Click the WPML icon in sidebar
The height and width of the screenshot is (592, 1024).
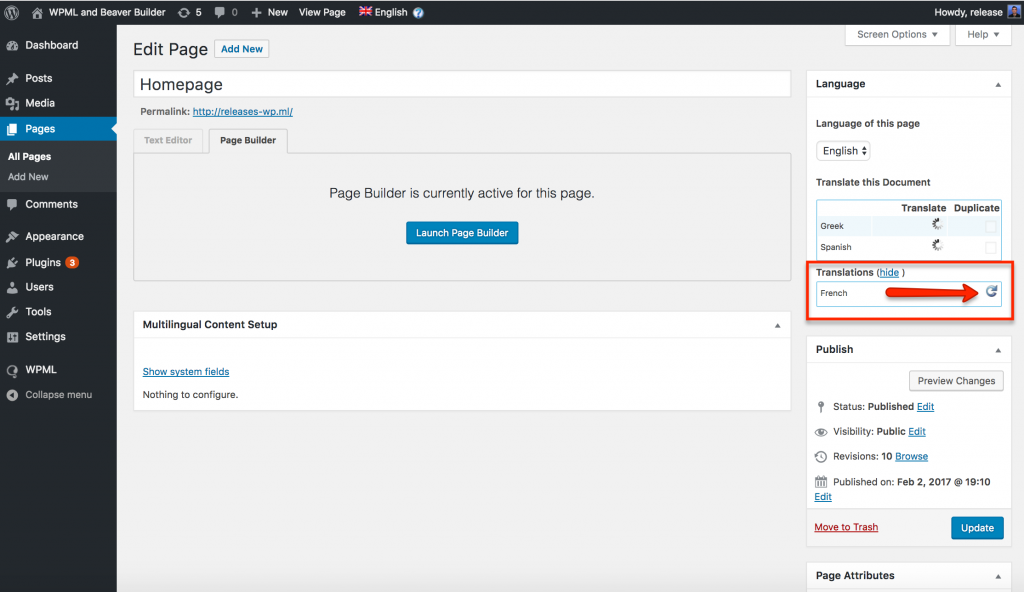[12, 370]
